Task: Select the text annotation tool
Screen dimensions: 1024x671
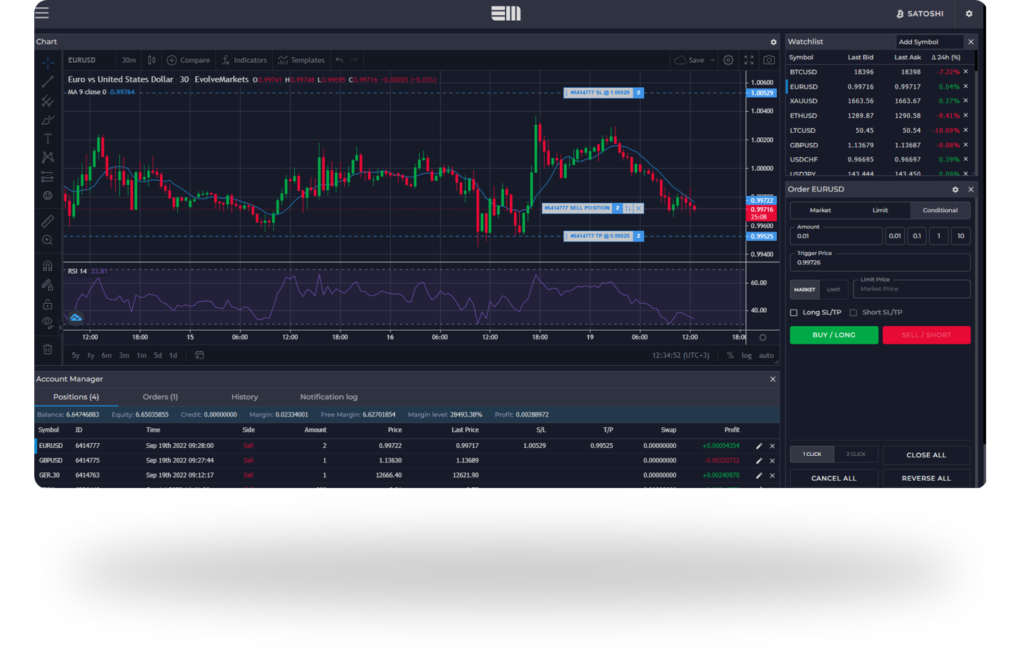Action: pos(47,138)
